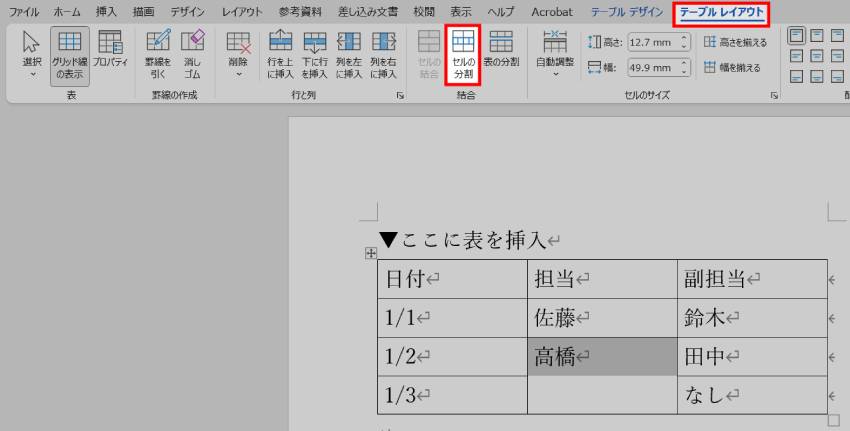Image resolution: width=850 pixels, height=431 pixels.
Task: Click the 表の分割 (Split Table) icon
Action: [x=500, y=54]
